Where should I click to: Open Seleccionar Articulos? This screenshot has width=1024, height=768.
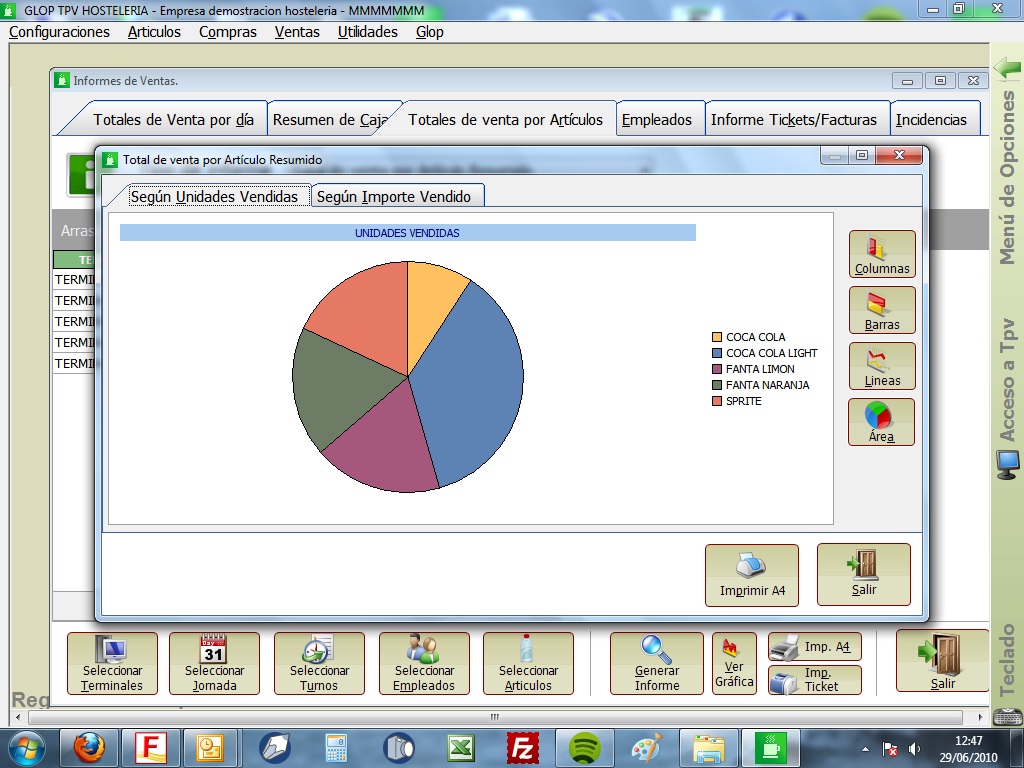click(x=528, y=664)
